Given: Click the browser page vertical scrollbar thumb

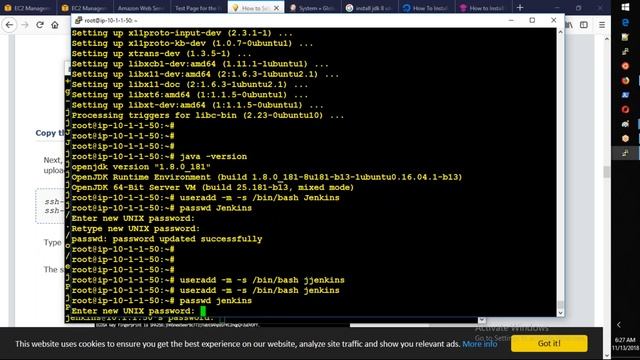Looking at the screenshot, I should (607, 172).
